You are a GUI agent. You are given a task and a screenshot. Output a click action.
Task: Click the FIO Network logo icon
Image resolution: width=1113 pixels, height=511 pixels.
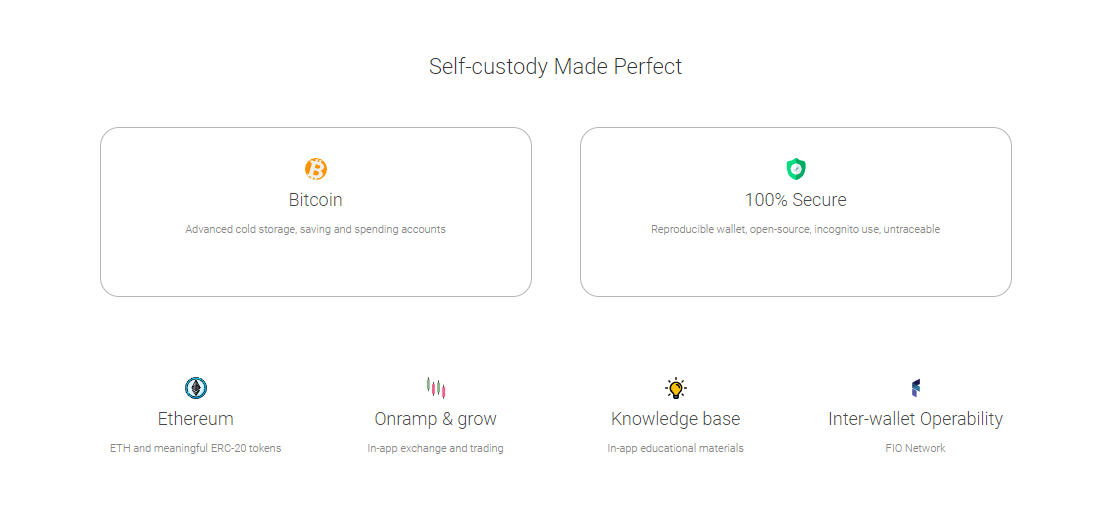point(915,388)
